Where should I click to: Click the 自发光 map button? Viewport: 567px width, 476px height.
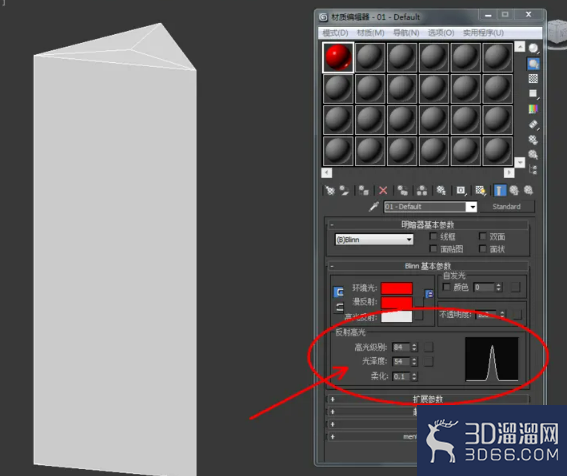coord(515,287)
